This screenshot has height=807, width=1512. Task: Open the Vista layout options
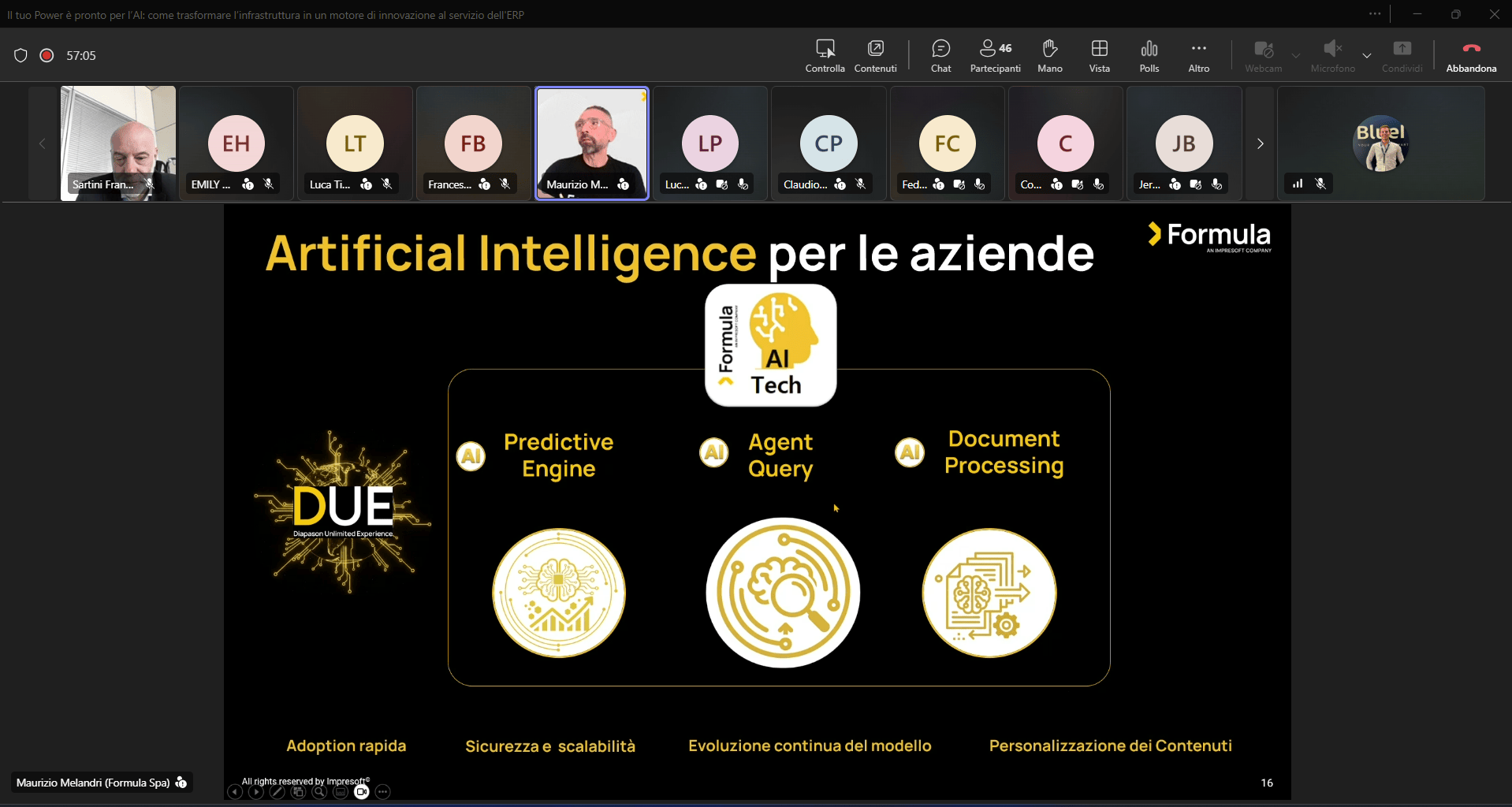[x=1099, y=56]
